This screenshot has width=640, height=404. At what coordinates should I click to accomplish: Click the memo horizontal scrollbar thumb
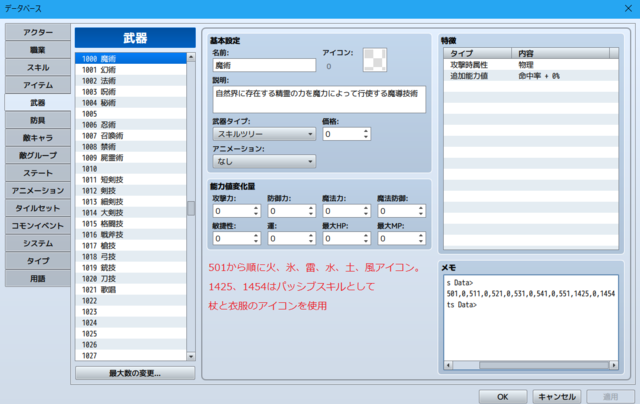click(544, 365)
